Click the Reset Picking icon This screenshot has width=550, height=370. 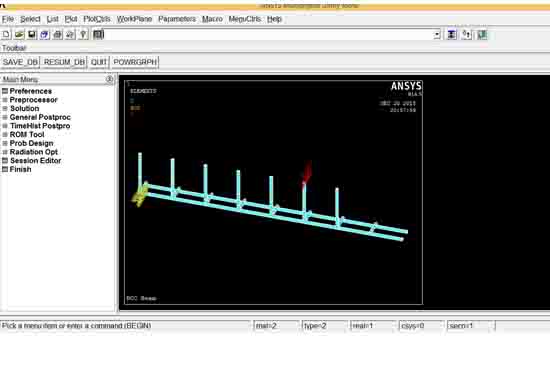coord(467,34)
